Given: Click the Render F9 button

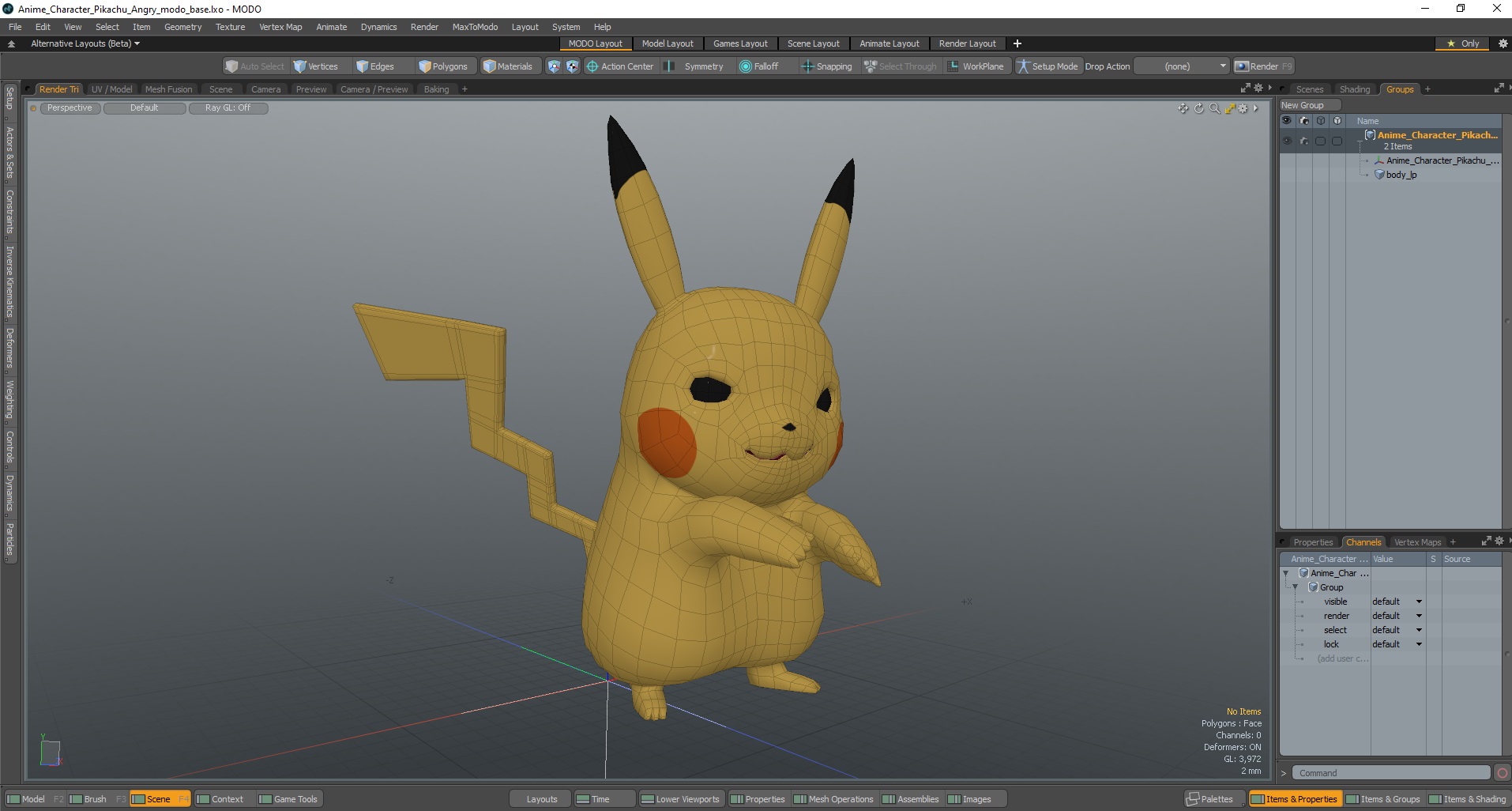Looking at the screenshot, I should click(1264, 66).
